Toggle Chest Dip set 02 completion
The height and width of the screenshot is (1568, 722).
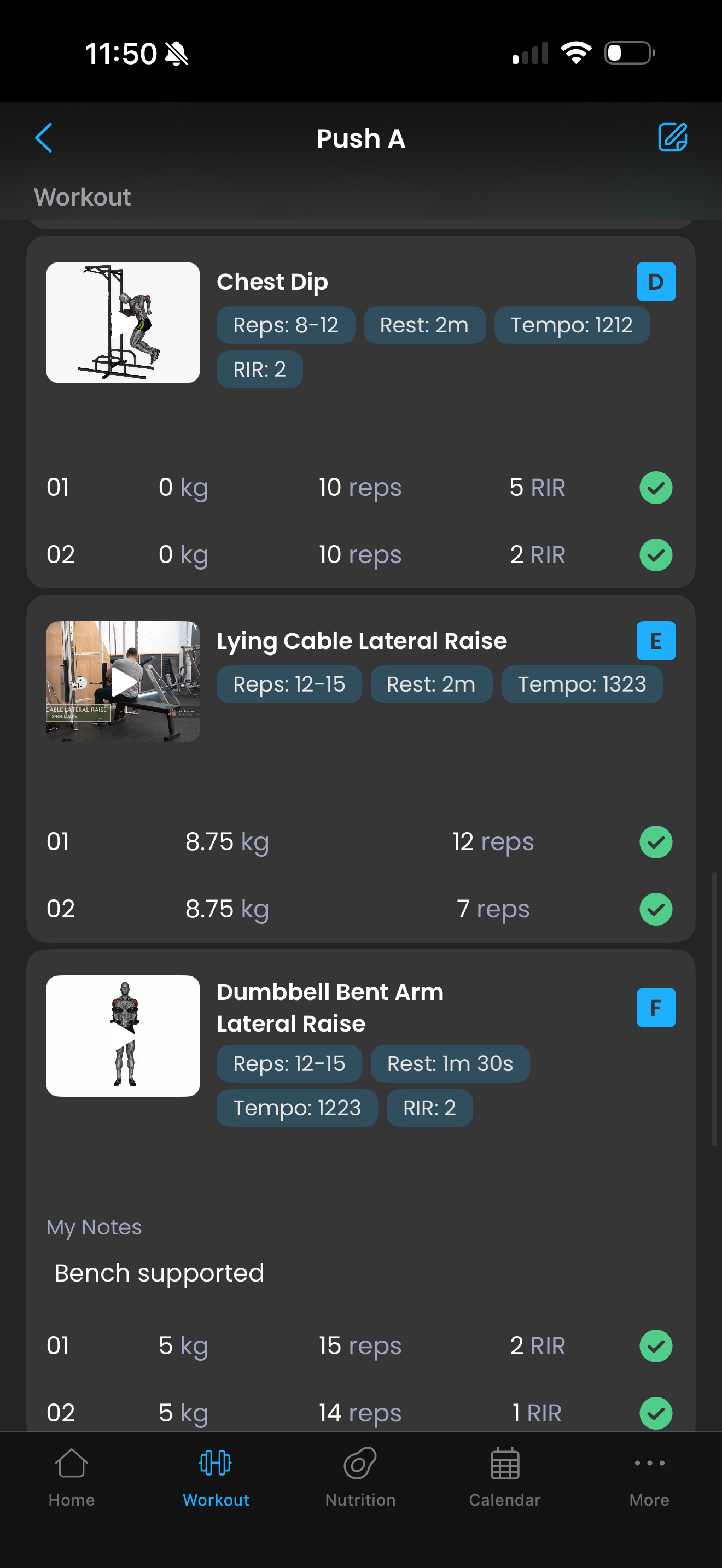click(656, 554)
